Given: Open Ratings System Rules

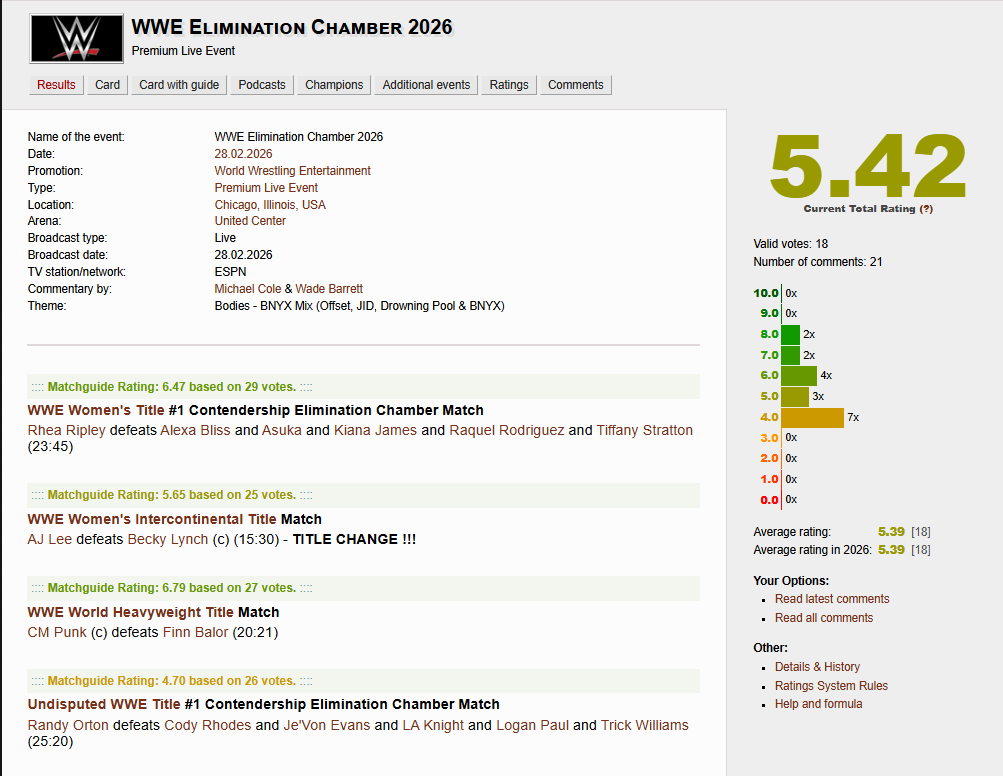Looking at the screenshot, I should [x=832, y=686].
